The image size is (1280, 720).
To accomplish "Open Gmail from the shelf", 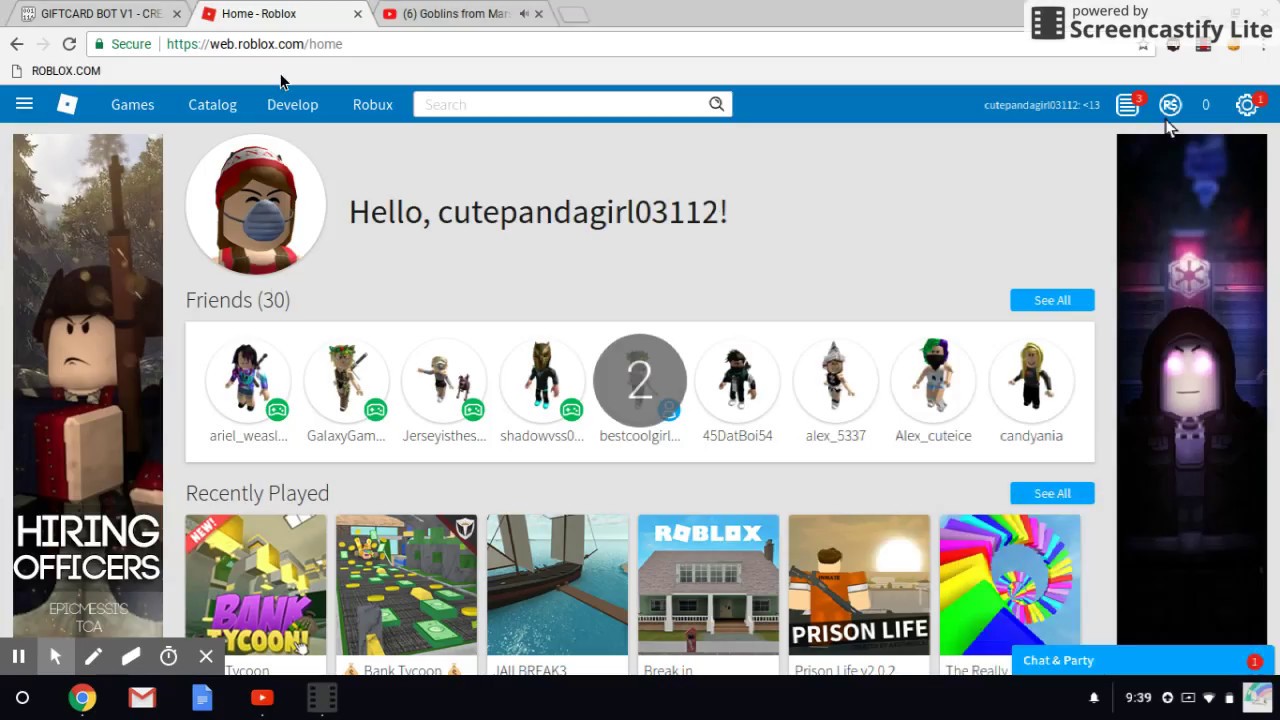I will [x=142, y=698].
